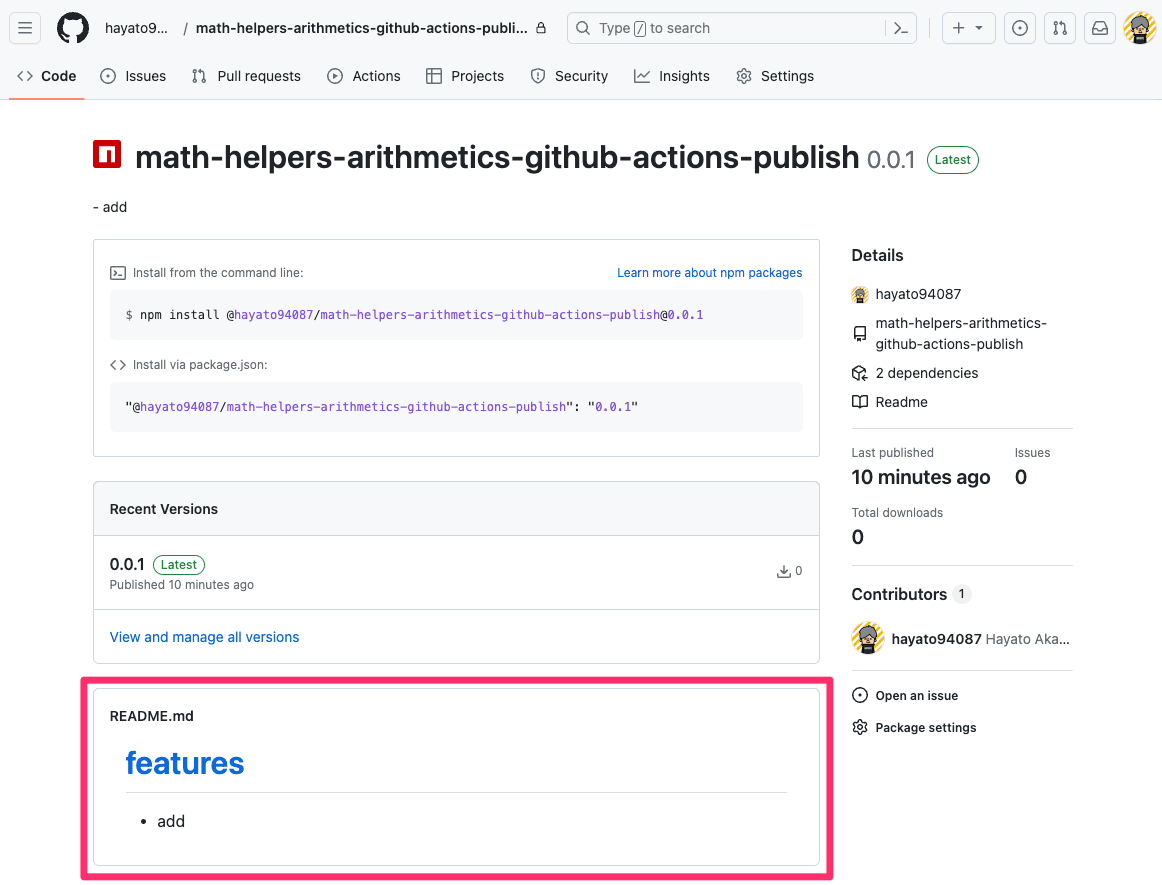Jump to Readme from Details
This screenshot has width=1162, height=885.
(x=901, y=402)
